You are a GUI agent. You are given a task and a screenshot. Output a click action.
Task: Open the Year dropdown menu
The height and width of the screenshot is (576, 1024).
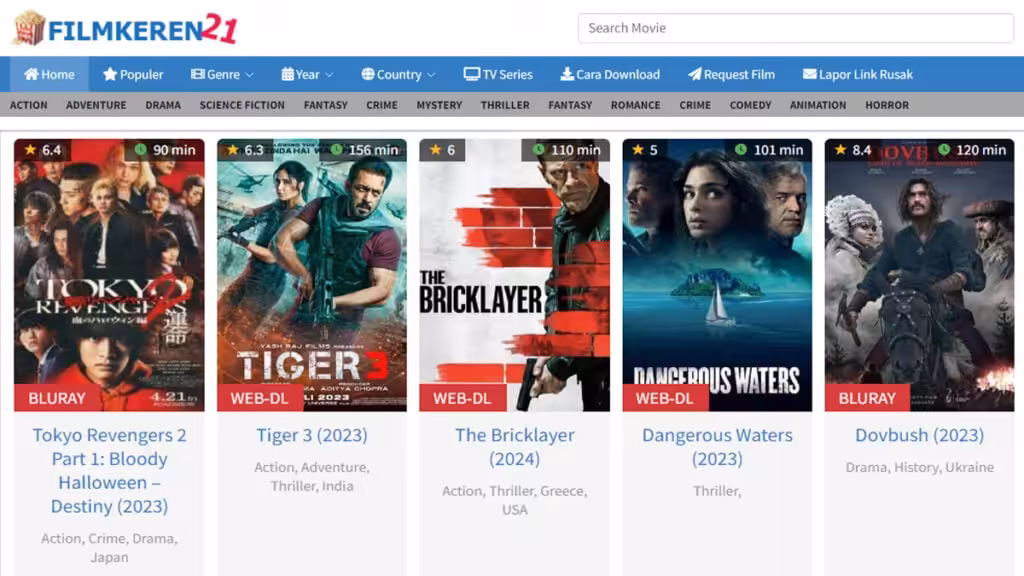[307, 74]
